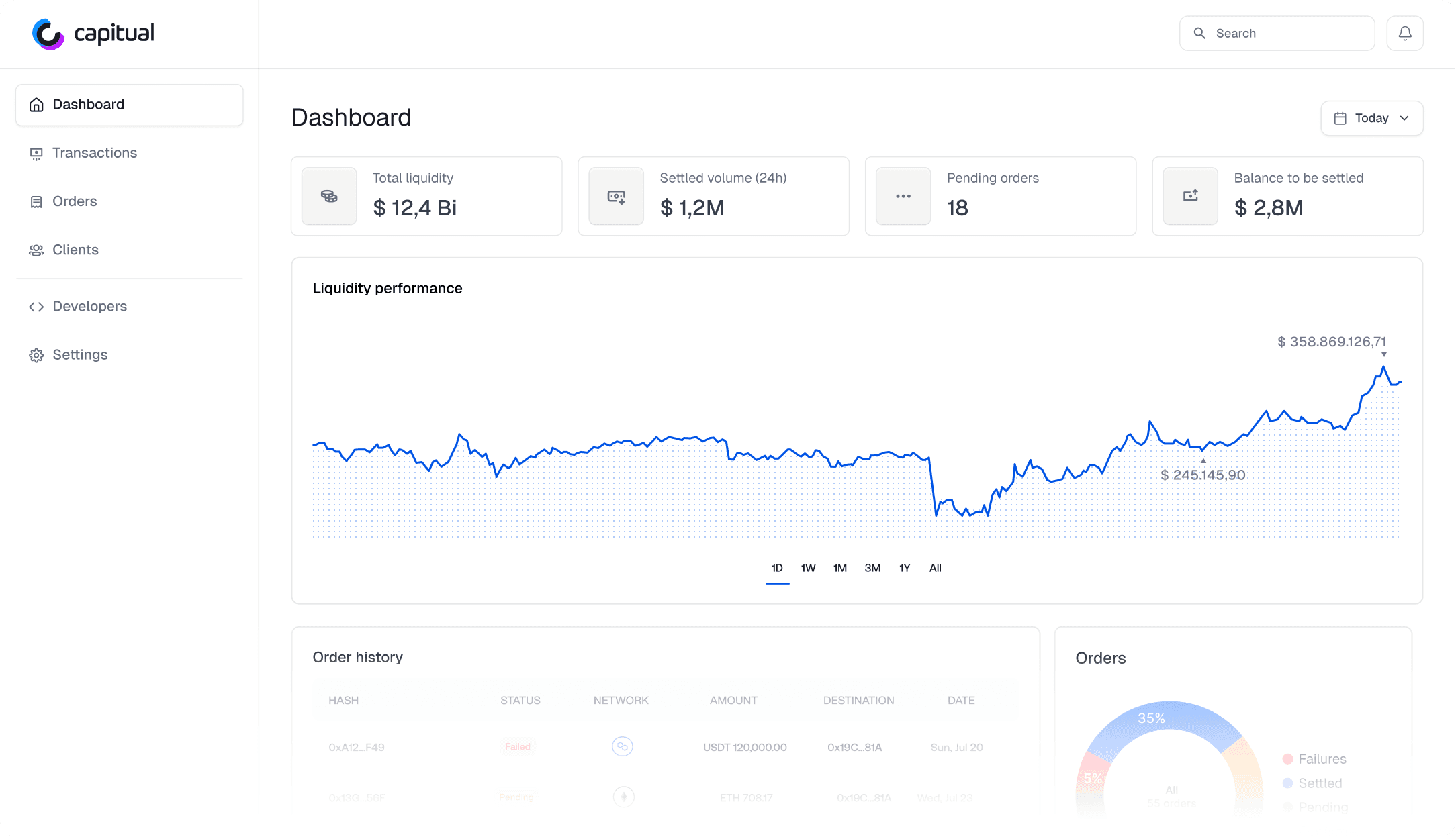Open the Today date range dropdown

pyautogui.click(x=1371, y=118)
